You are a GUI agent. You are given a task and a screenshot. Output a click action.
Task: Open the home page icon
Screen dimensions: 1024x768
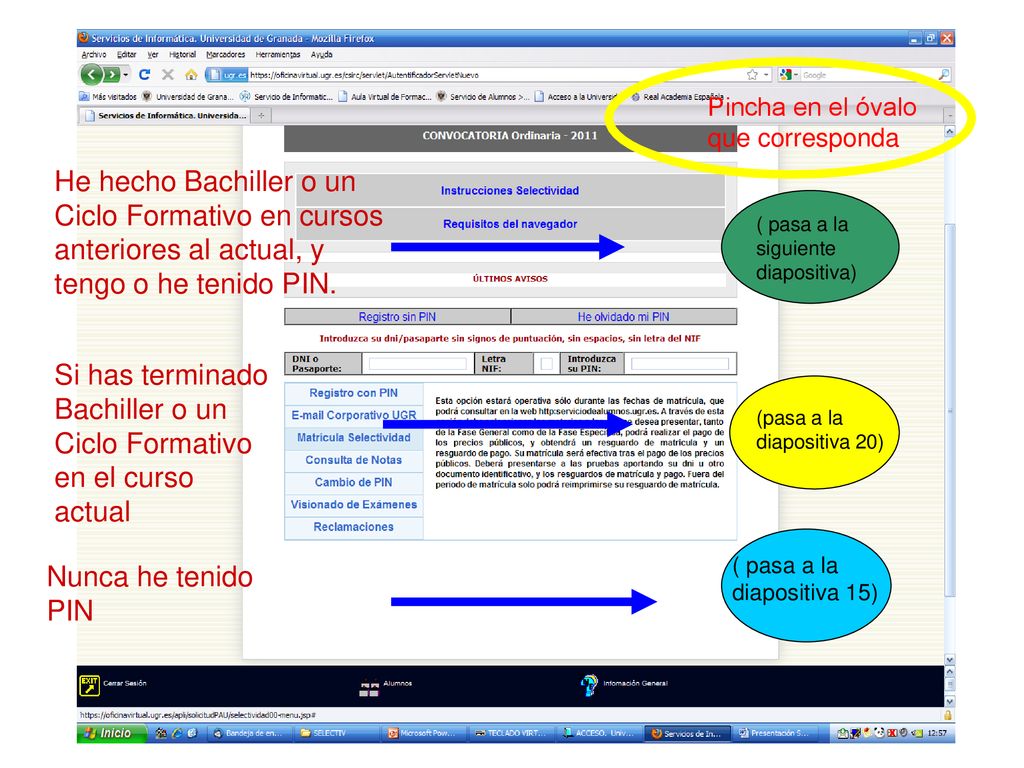[x=191, y=74]
